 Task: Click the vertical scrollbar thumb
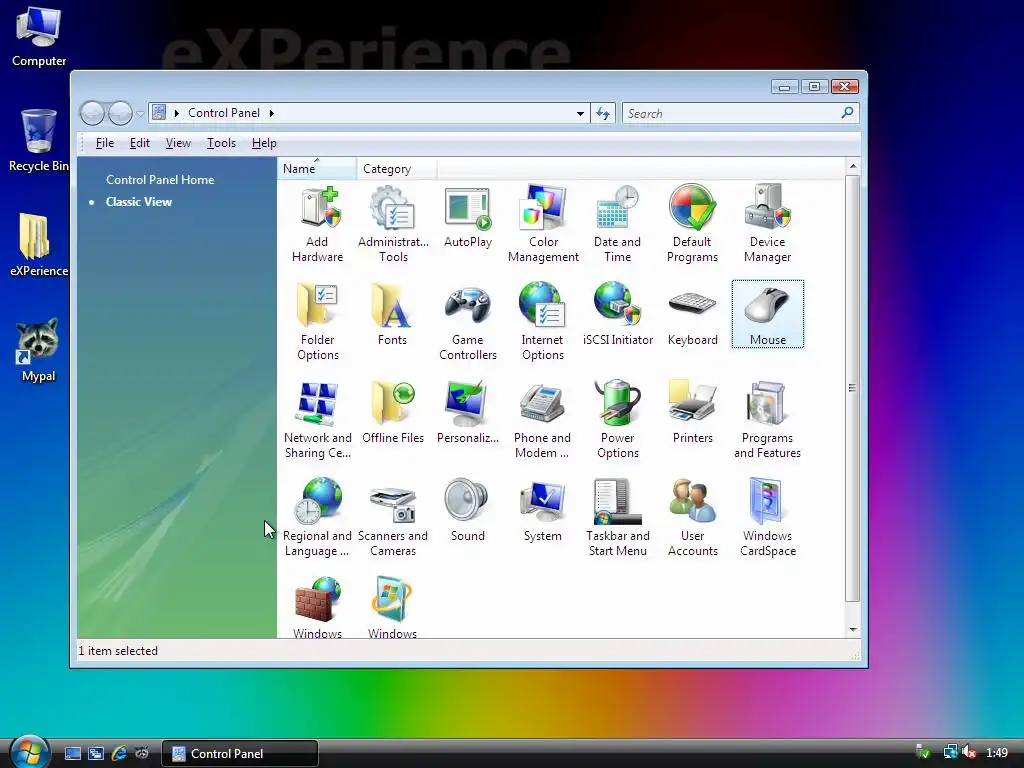pyautogui.click(x=853, y=388)
